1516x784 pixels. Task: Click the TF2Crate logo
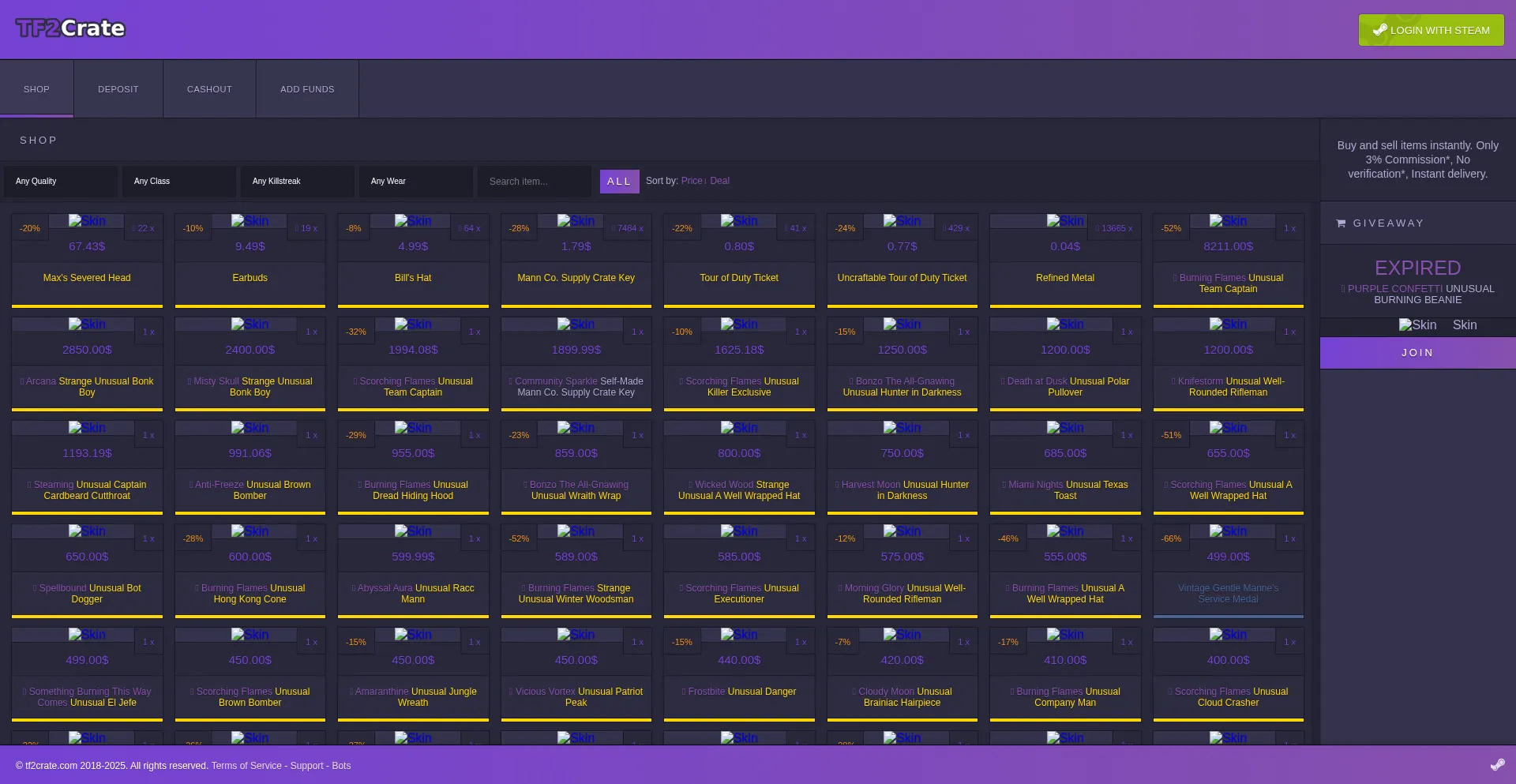point(70,28)
